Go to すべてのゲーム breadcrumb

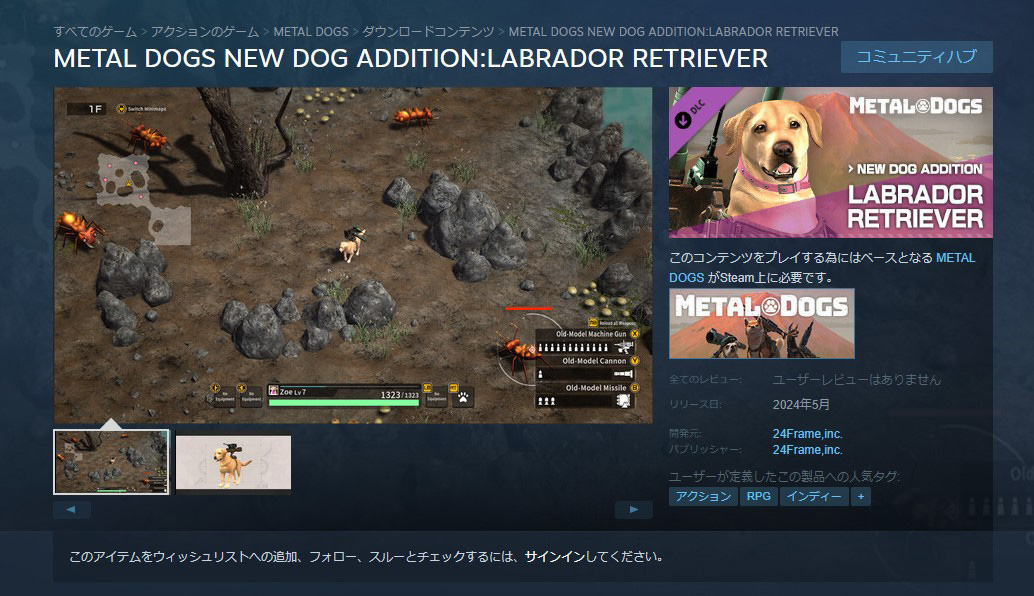pyautogui.click(x=95, y=32)
